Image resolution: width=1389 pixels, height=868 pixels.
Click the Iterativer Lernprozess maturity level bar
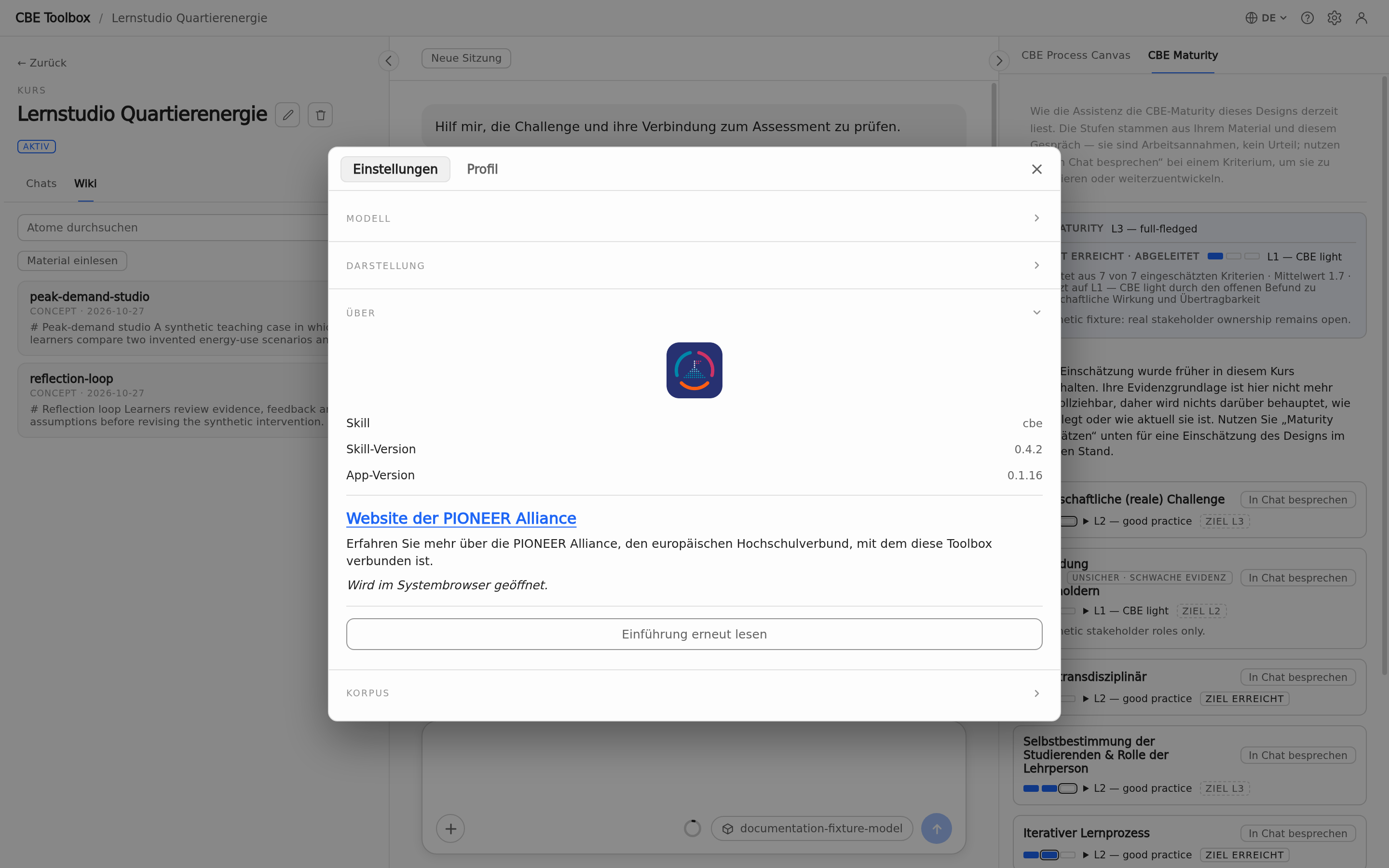pyautogui.click(x=1049, y=855)
